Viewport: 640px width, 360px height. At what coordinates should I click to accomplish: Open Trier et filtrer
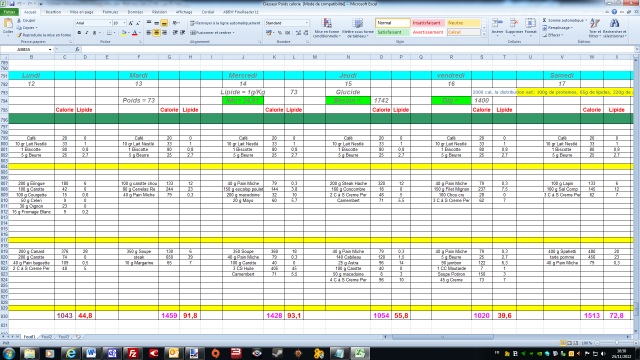595,28
